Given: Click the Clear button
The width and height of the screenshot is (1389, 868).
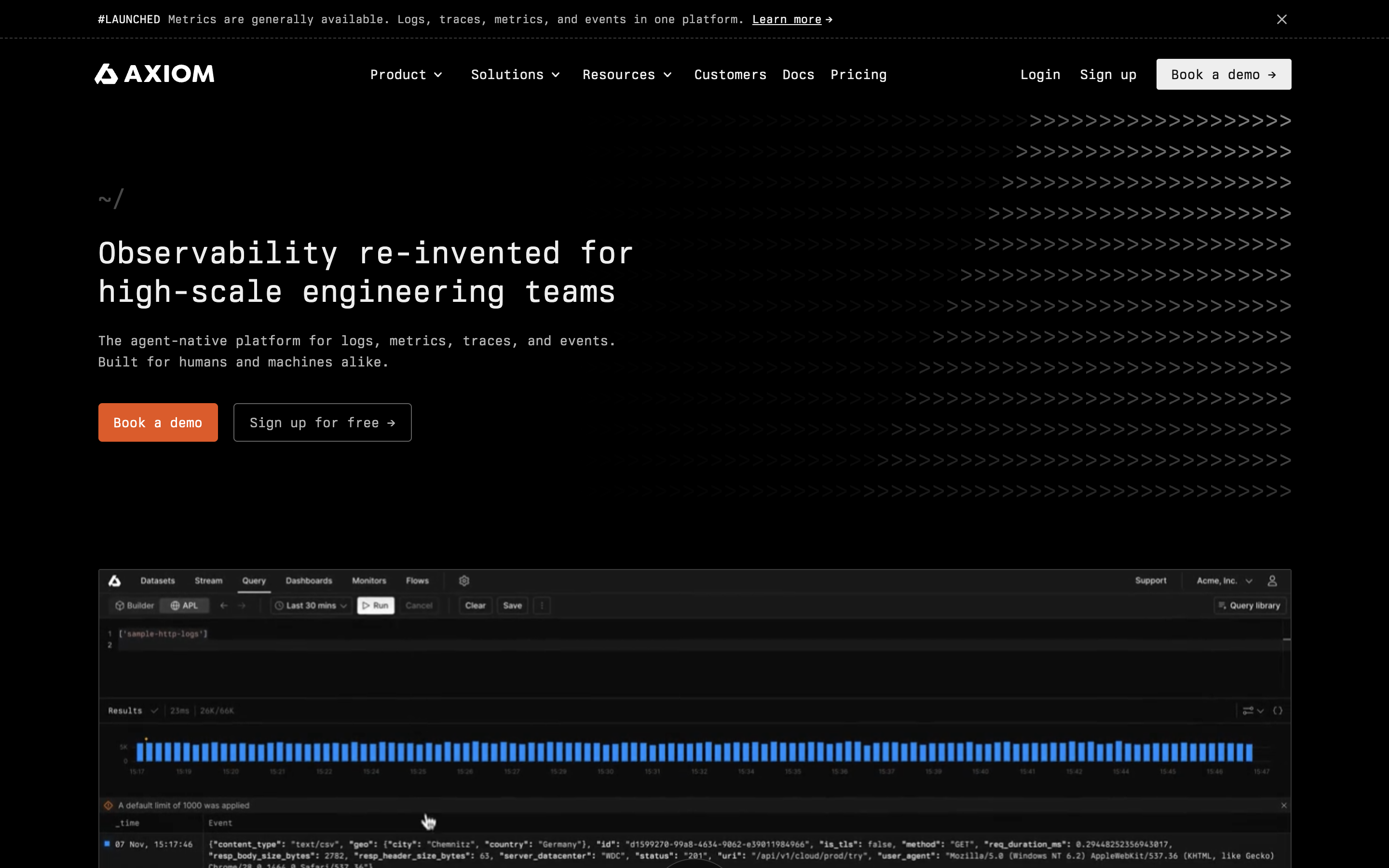Looking at the screenshot, I should 475,606.
